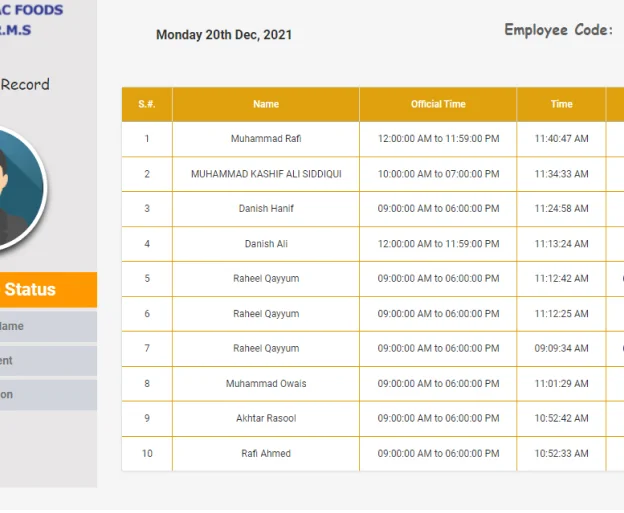Viewport: 624px width, 513px height.
Task: Sort by Official Time column header
Action: click(438, 104)
